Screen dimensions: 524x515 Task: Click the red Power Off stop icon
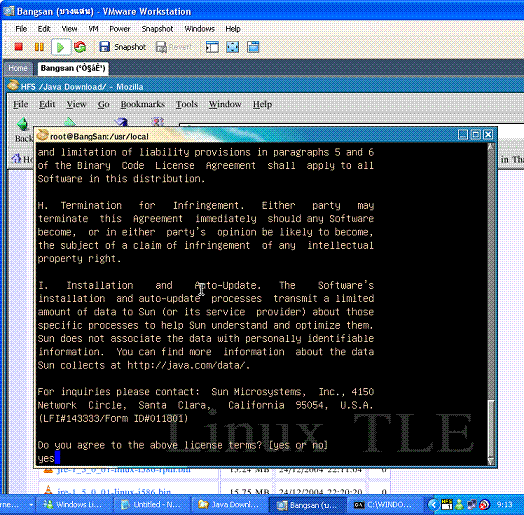(18, 47)
